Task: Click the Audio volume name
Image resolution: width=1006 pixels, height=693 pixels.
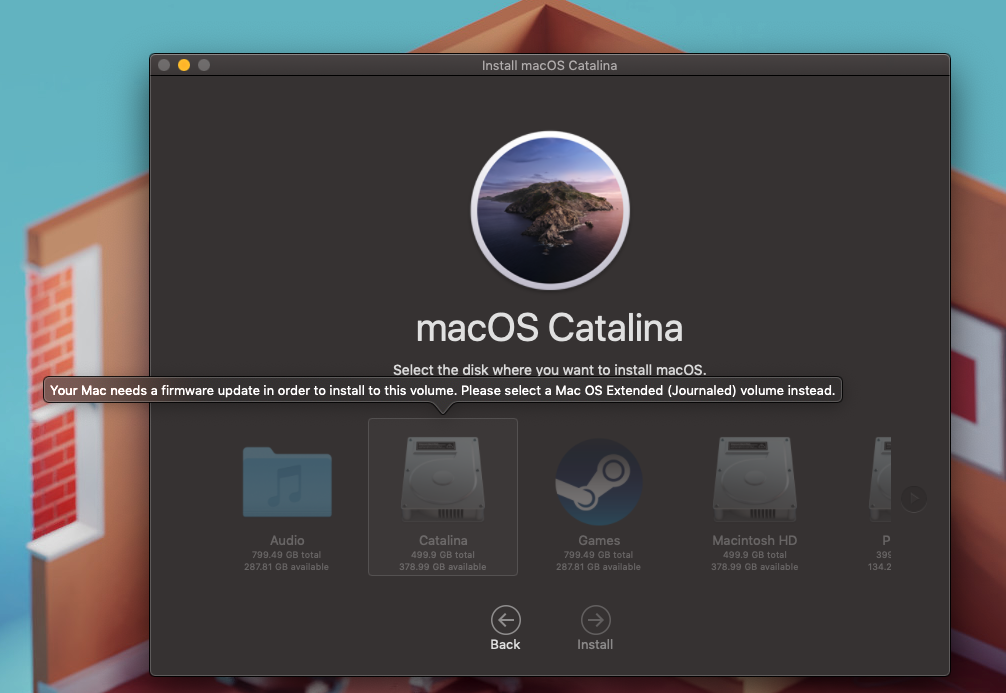Action: (287, 540)
